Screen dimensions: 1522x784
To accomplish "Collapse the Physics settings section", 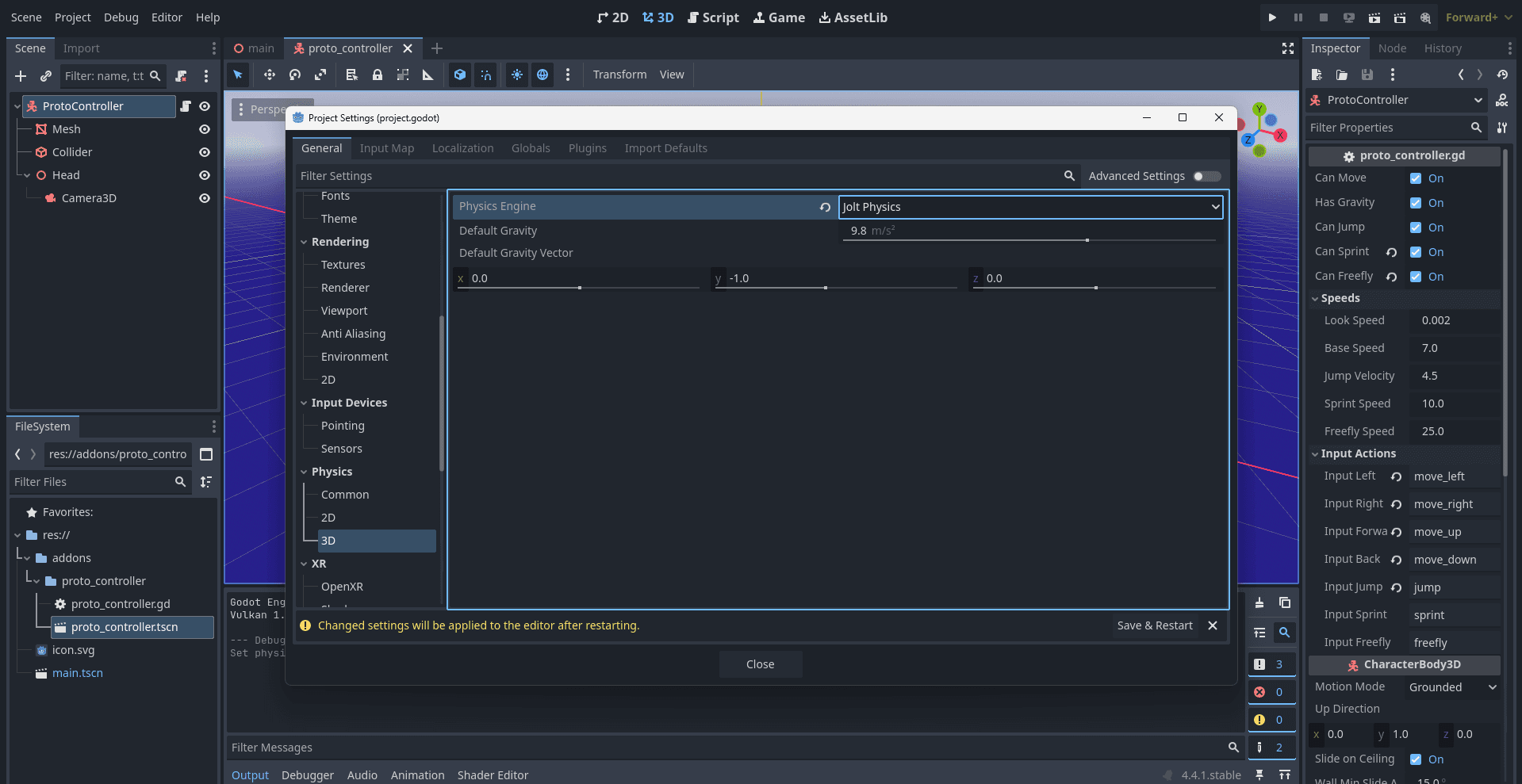I will click(x=304, y=472).
